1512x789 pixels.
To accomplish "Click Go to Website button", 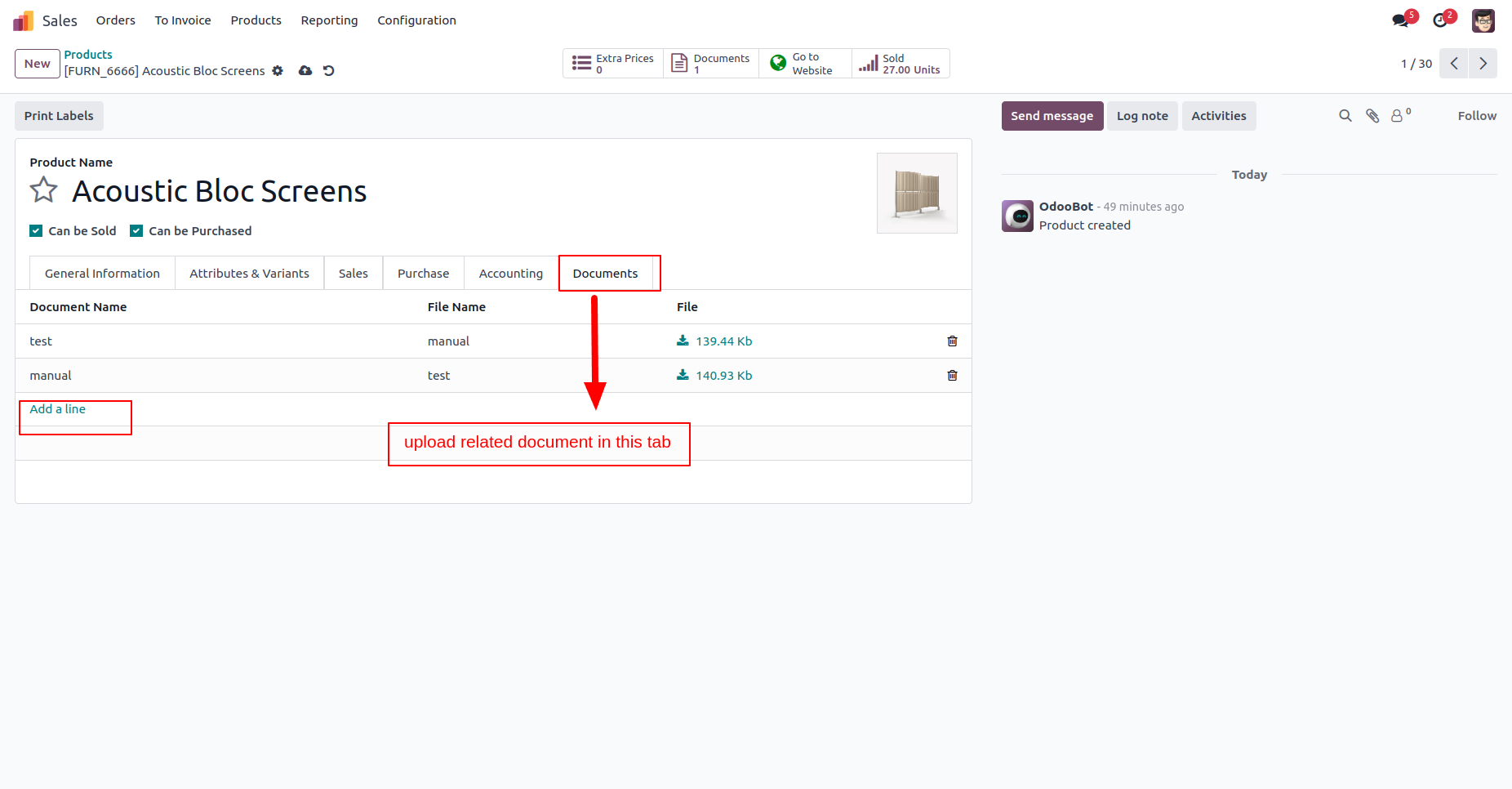I will pyautogui.click(x=805, y=64).
